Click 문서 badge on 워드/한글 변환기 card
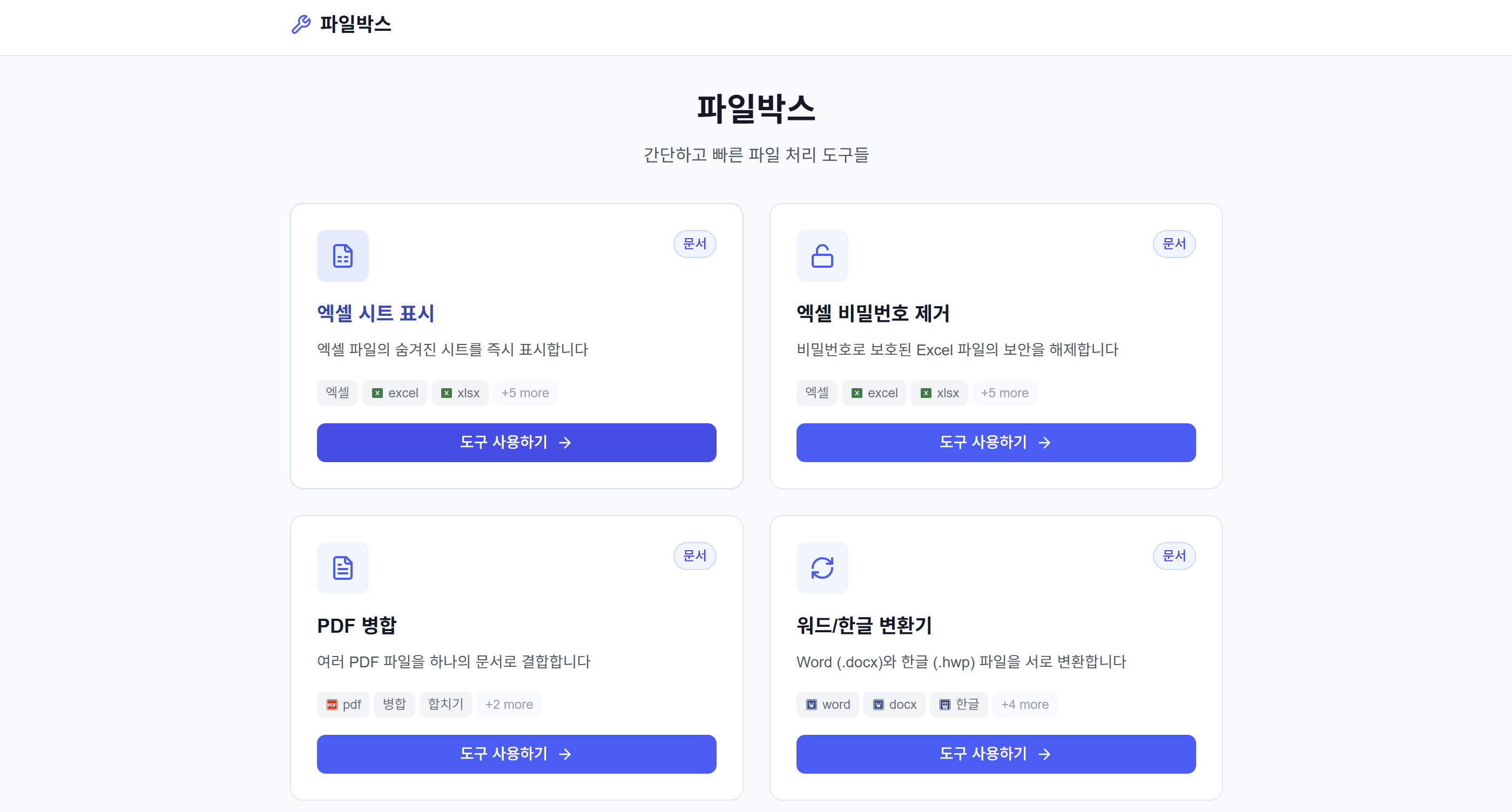Screen dimensions: 1512x812 coord(1174,556)
